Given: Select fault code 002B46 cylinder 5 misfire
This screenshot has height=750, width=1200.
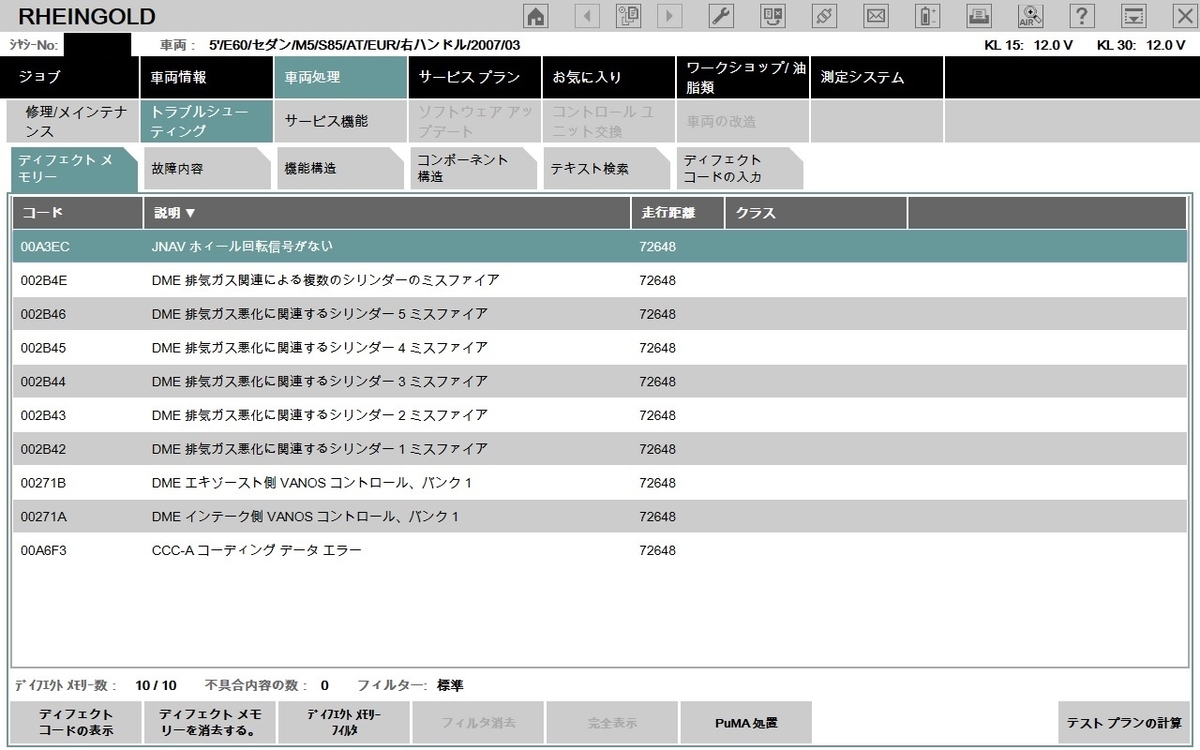Looking at the screenshot, I should (x=600, y=314).
